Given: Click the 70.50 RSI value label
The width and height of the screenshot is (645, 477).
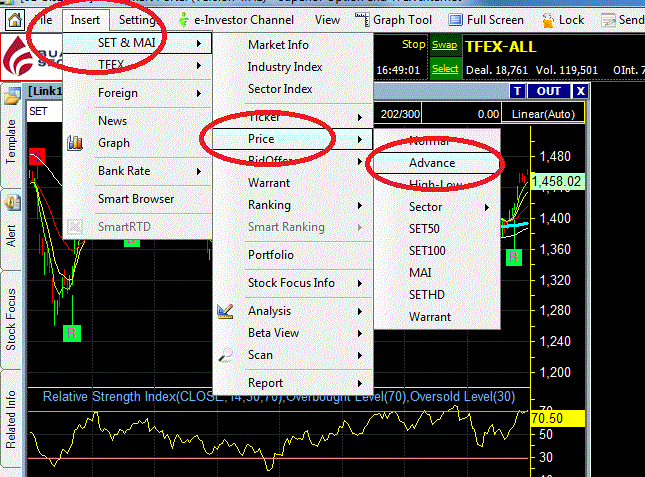Looking at the screenshot, I should click(557, 418).
